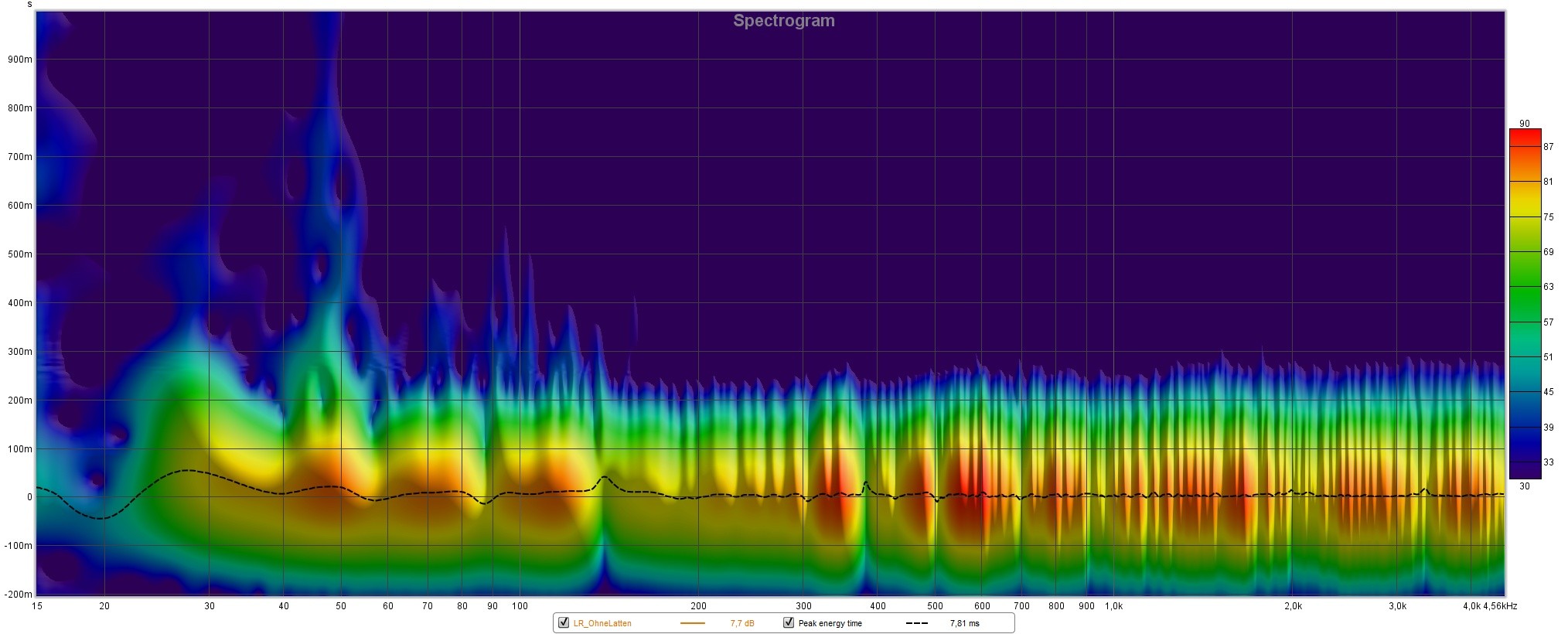Uncheck the Peak energy time checkbox
Image resolution: width=1568 pixels, height=634 pixels.
789,622
